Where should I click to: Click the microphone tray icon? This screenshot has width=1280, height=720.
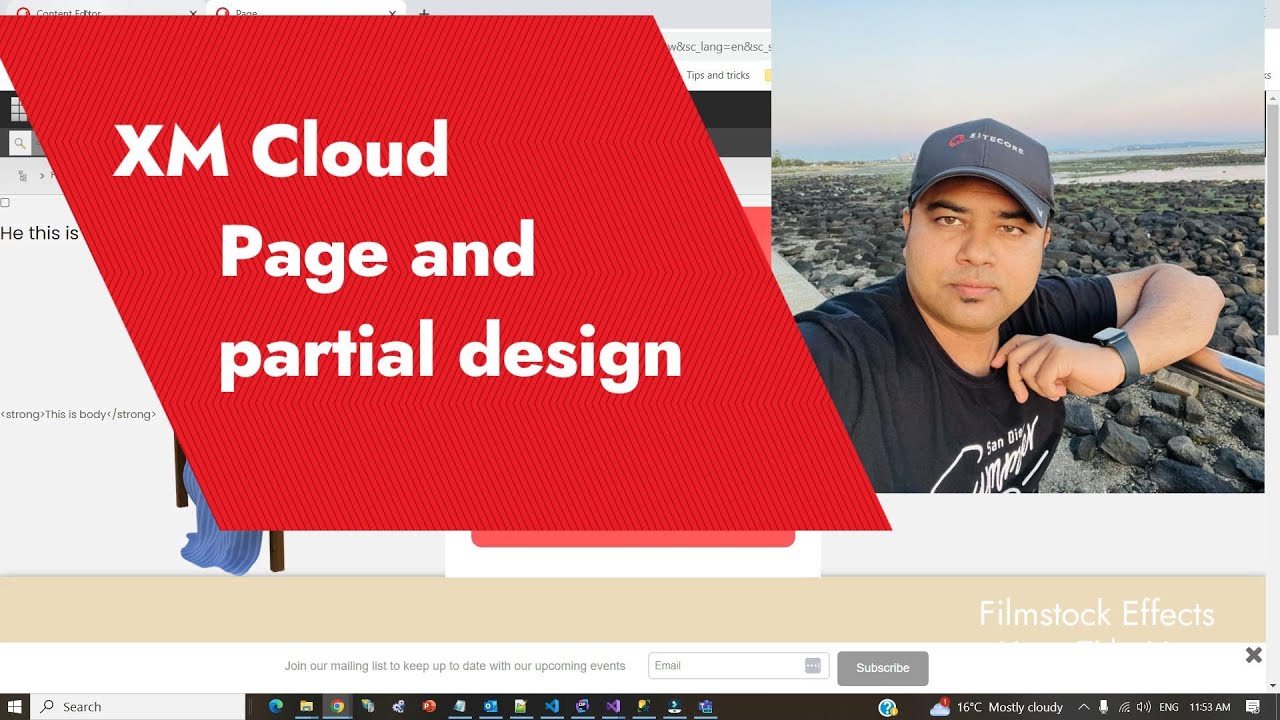coord(1103,707)
